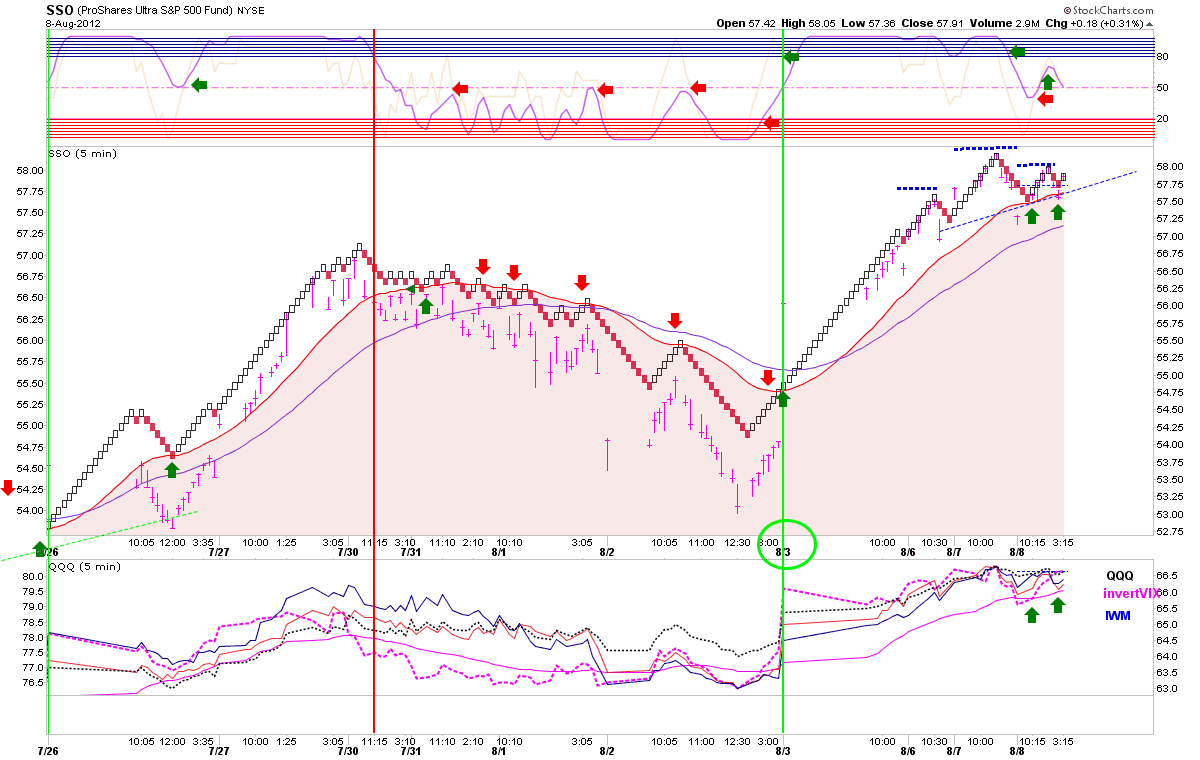Click the green up arrow beside the bottom 7/26 label
This screenshot has width=1200, height=760.
[40, 549]
